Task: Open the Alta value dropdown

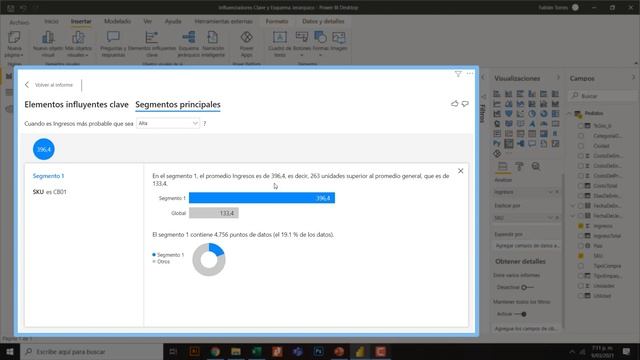Action: pyautogui.click(x=168, y=123)
